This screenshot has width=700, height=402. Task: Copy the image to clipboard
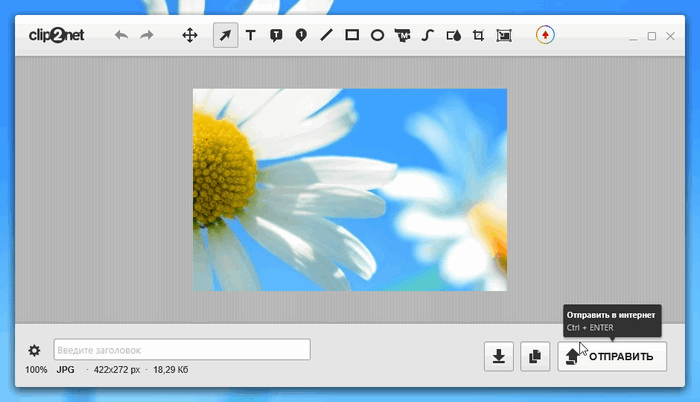point(535,356)
